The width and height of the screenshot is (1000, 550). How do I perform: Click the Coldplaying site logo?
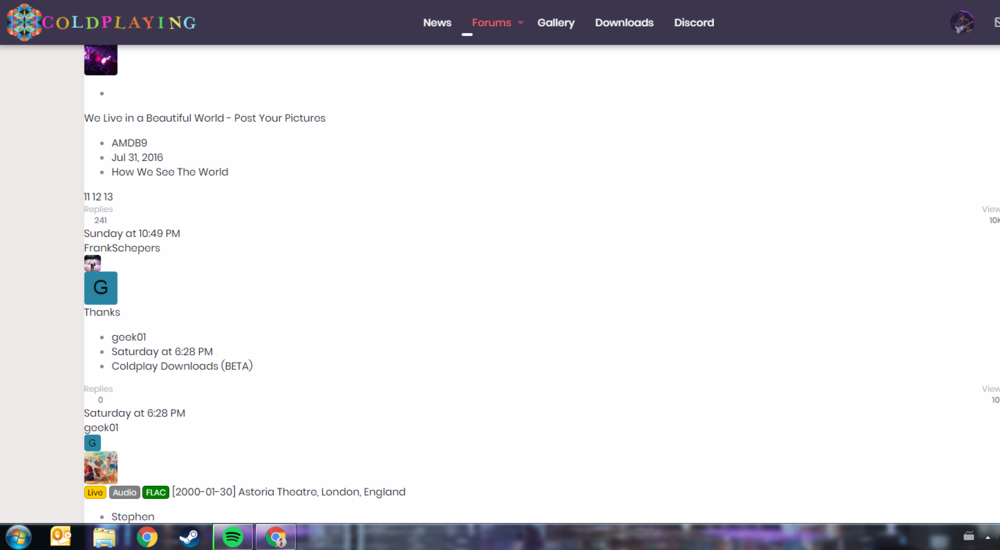click(101, 22)
